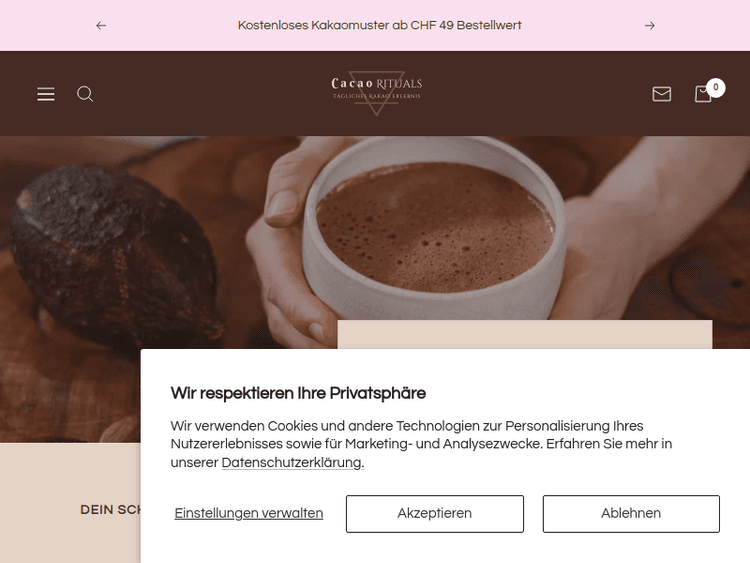Open the search magnifier icon
Image resolution: width=750 pixels, height=563 pixels.
(85, 94)
